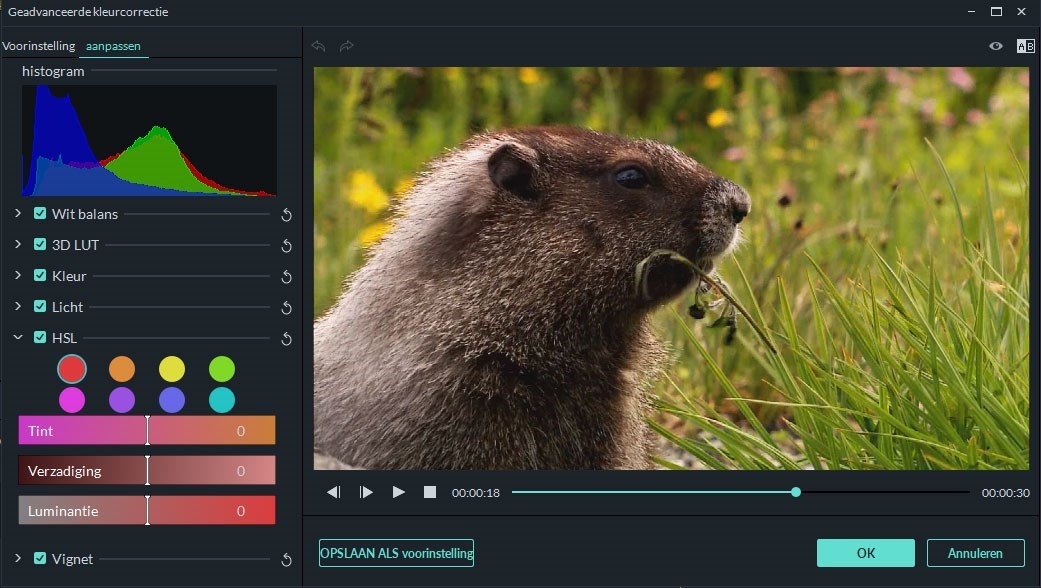The height and width of the screenshot is (588, 1041).
Task: Pick the purple HSL color swatch
Action: tap(122, 400)
